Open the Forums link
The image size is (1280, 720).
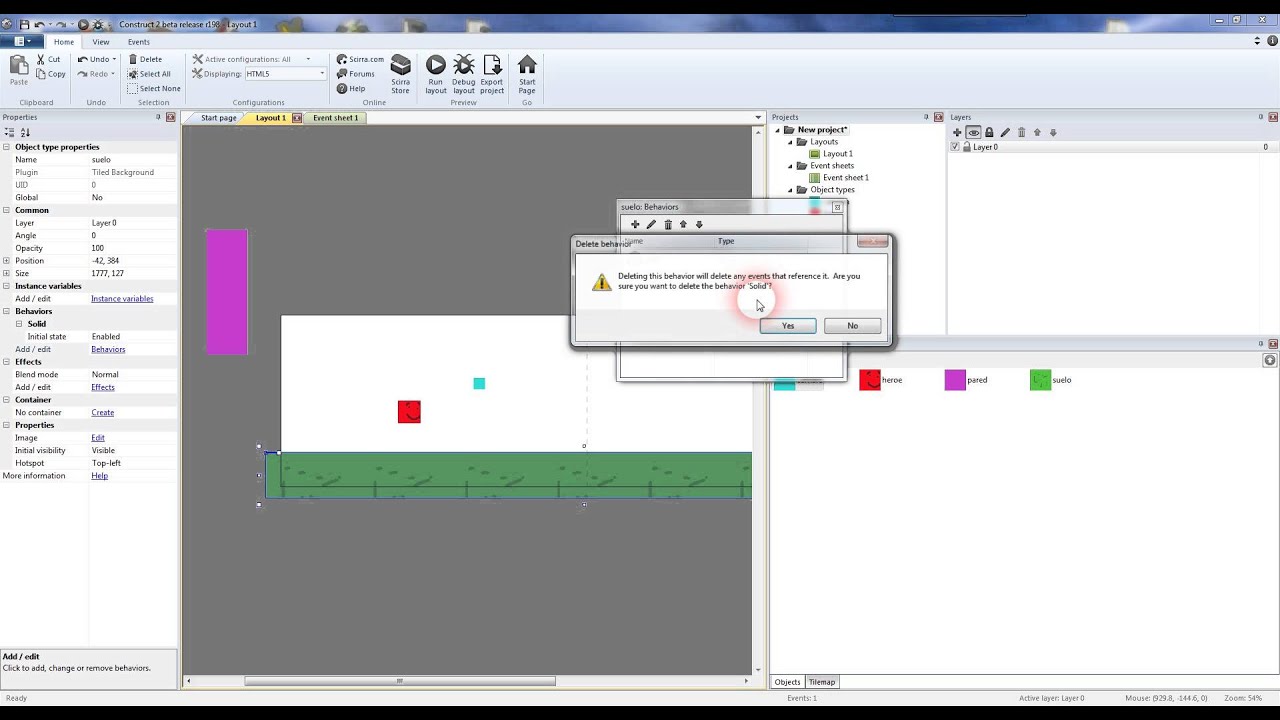click(355, 74)
